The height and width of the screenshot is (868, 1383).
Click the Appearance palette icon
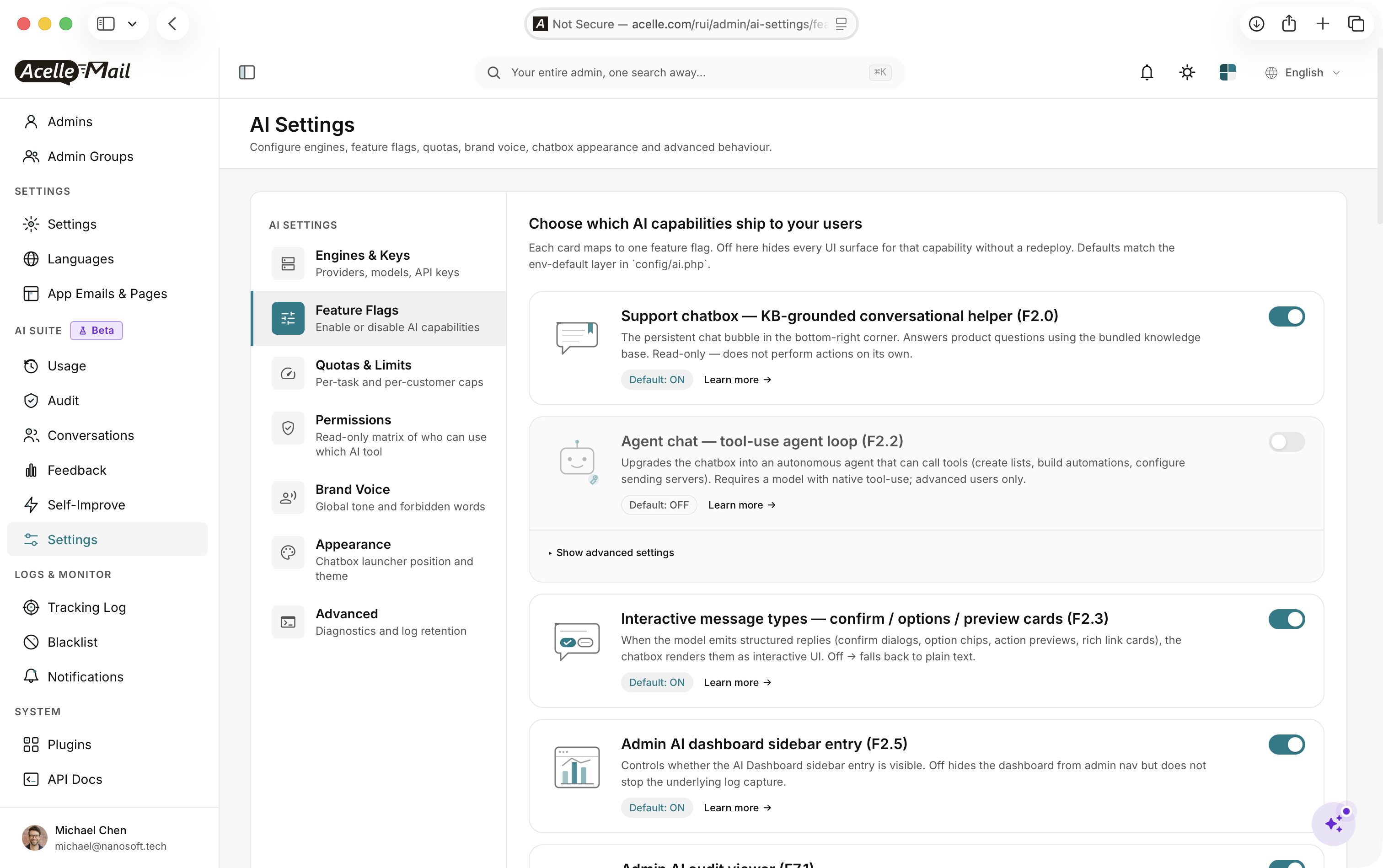(x=288, y=553)
